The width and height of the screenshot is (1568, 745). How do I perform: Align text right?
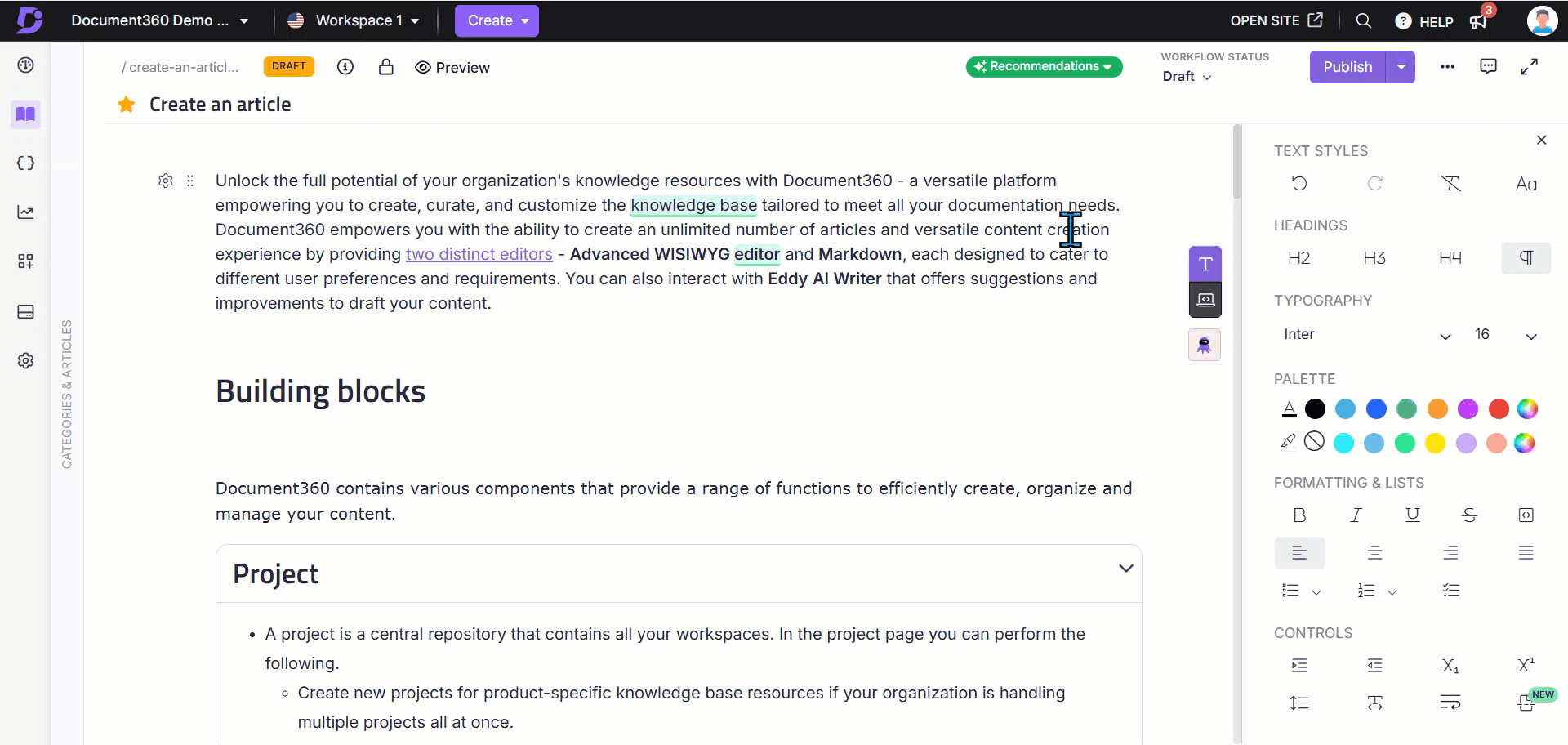[1450, 553]
